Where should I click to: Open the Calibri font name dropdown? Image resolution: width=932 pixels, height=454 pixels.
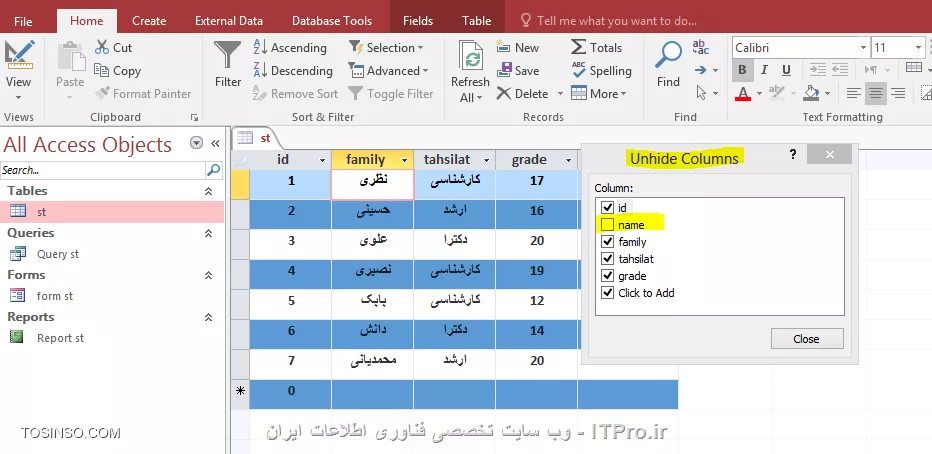pyautogui.click(x=863, y=48)
